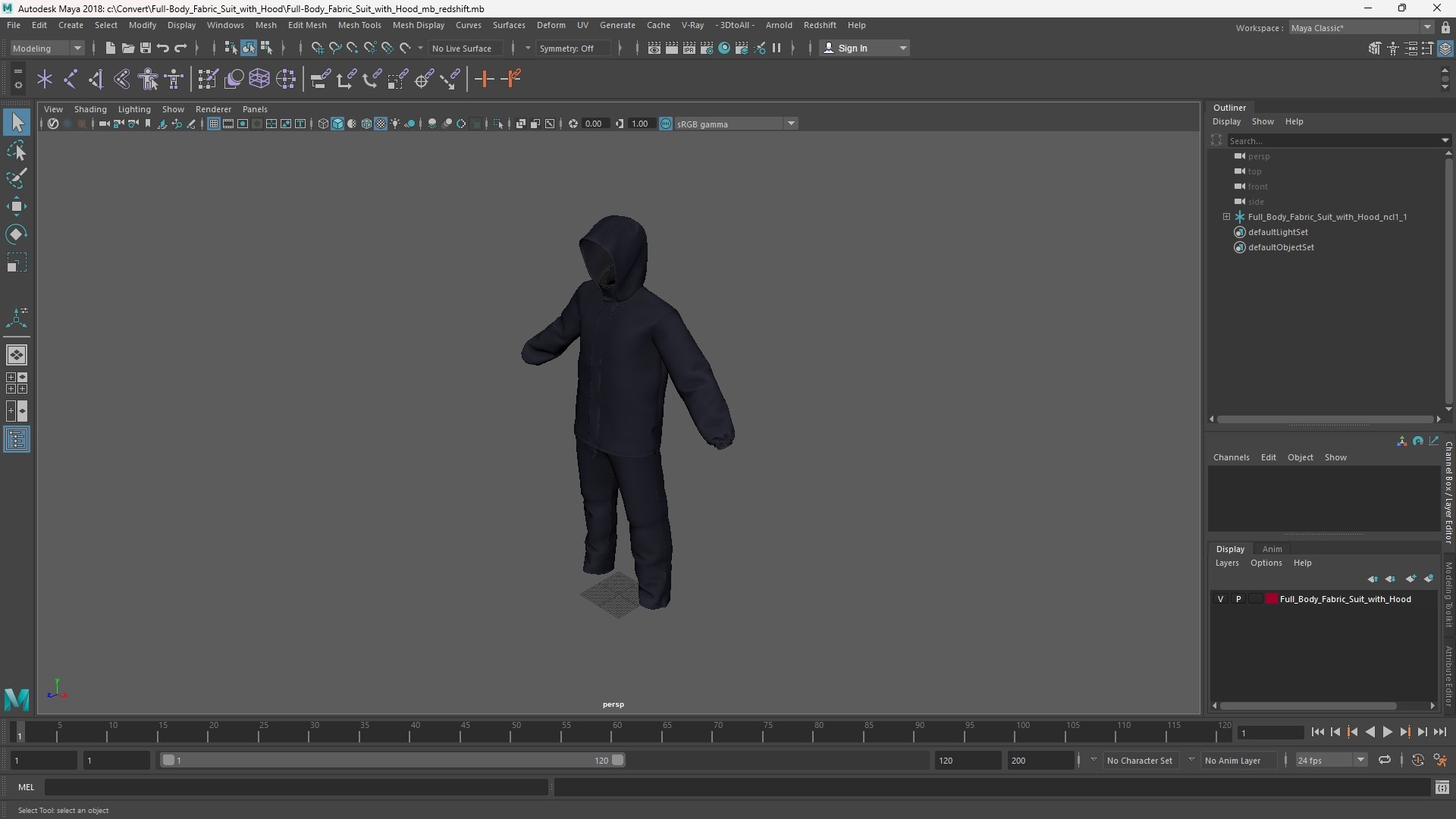
Task: Toggle pause render icon in status line
Action: pos(777,48)
